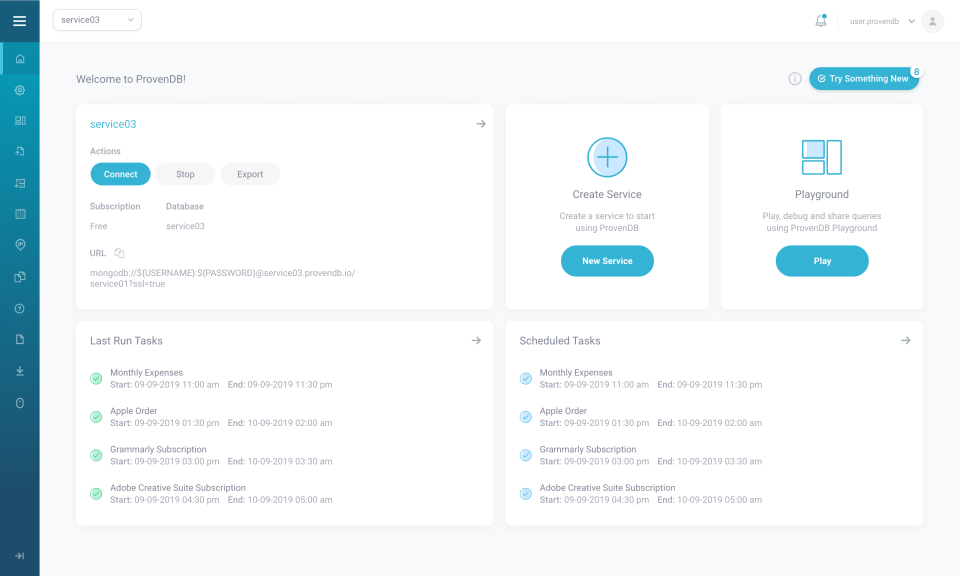Toggle the hamburger menu at top left
This screenshot has height=576, width=960.
(20, 21)
